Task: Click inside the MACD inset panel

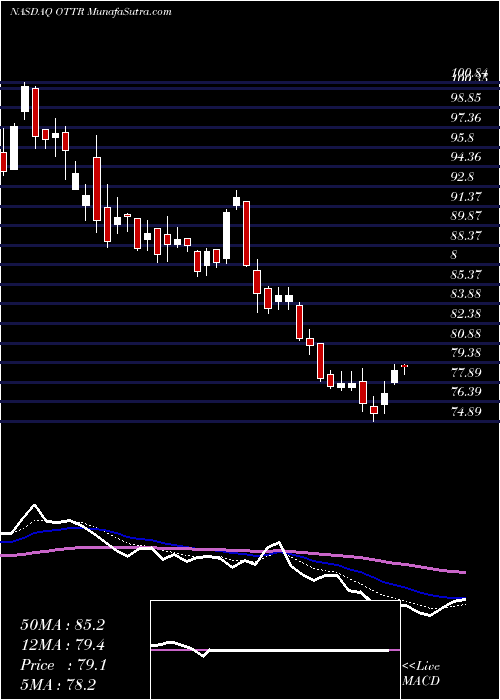Action: [x=275, y=650]
